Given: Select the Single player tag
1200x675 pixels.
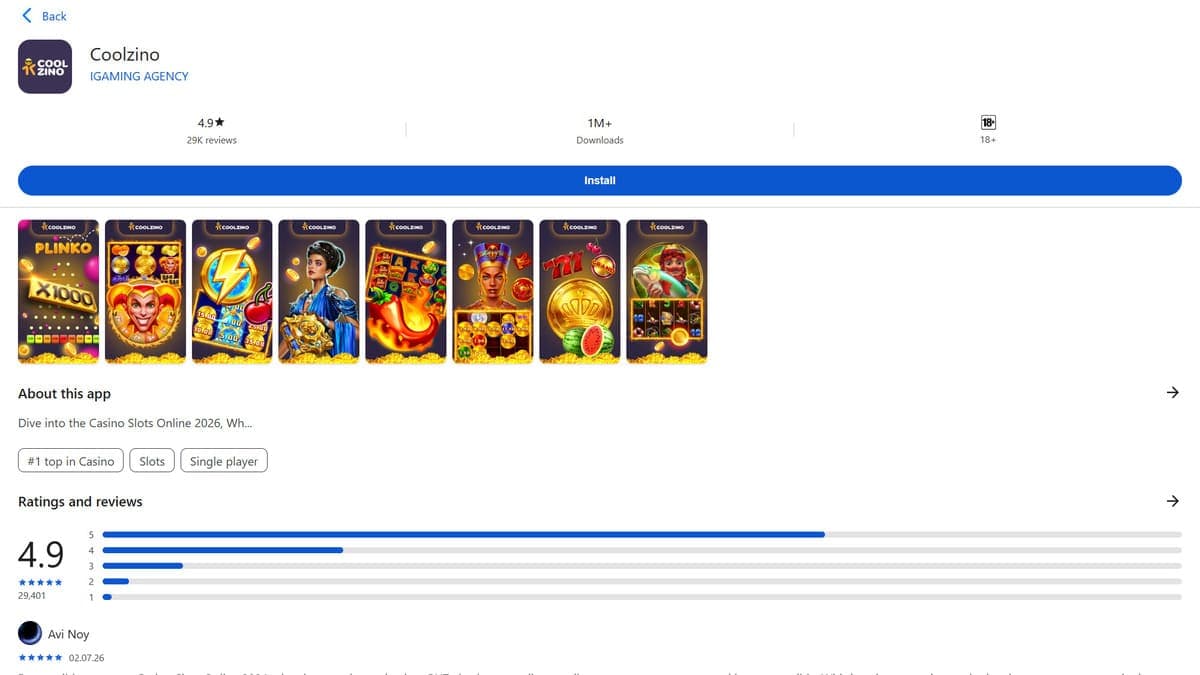Looking at the screenshot, I should pos(224,461).
